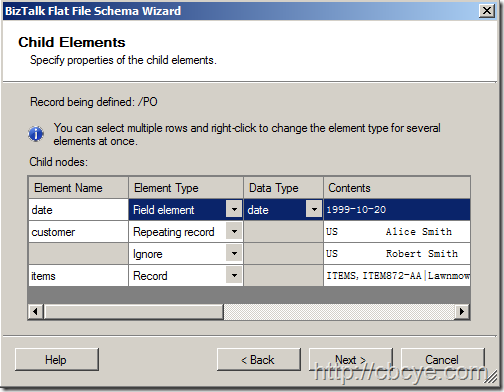This screenshot has width=504, height=392.
Task: Click the blue information icon
Action: [x=36, y=134]
